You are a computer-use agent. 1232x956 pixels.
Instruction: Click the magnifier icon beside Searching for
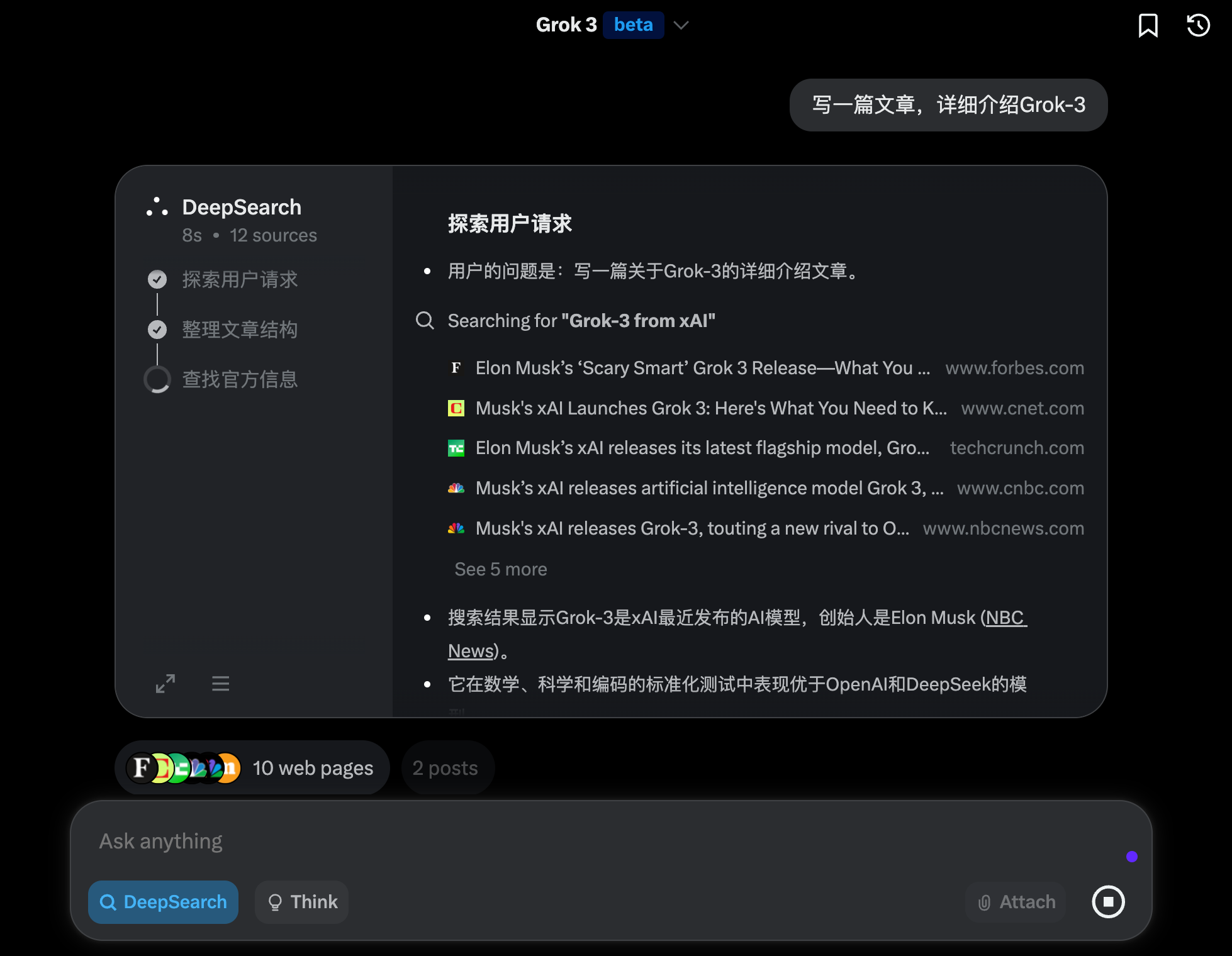click(425, 321)
